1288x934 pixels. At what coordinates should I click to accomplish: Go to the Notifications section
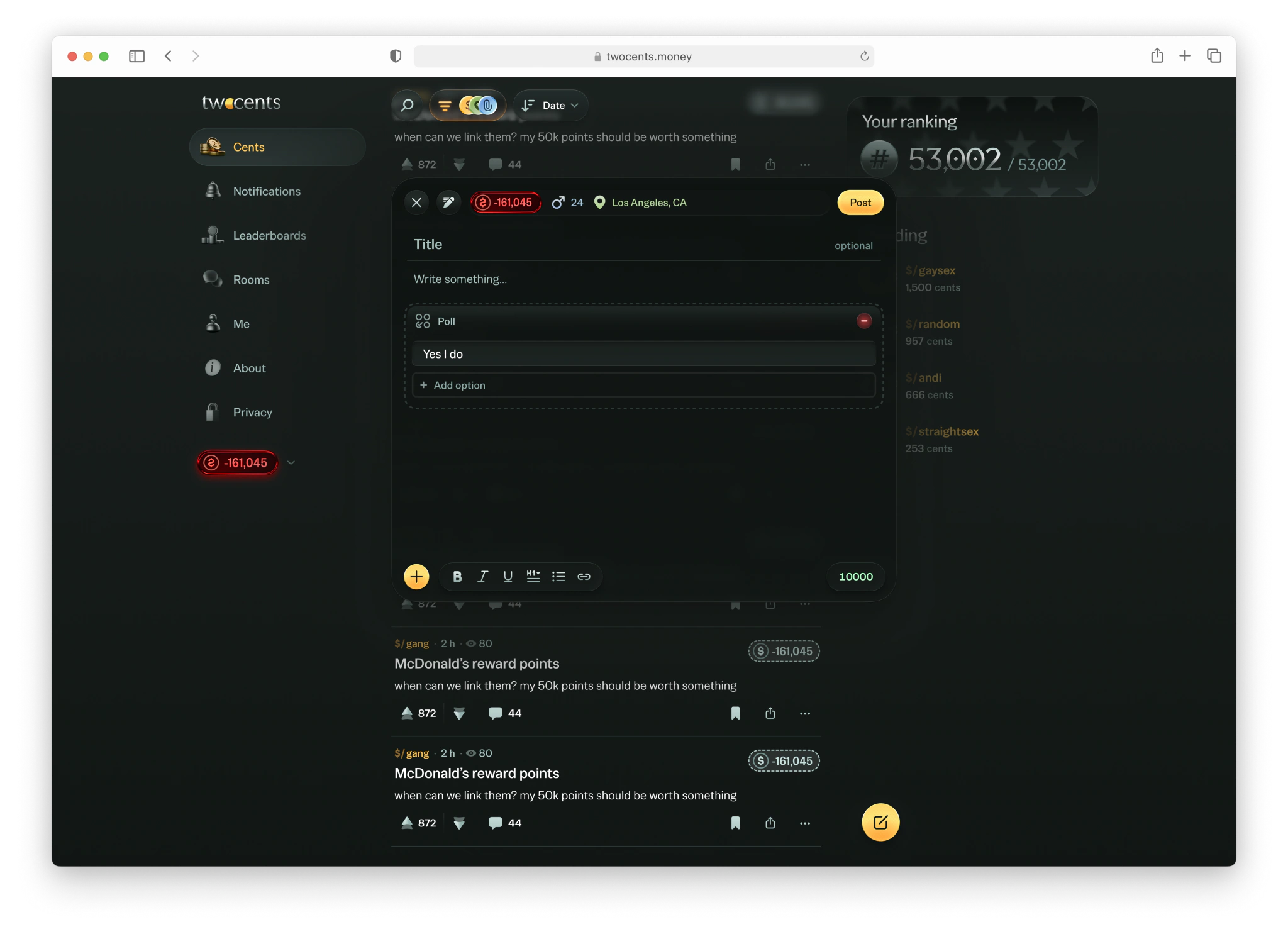click(267, 191)
